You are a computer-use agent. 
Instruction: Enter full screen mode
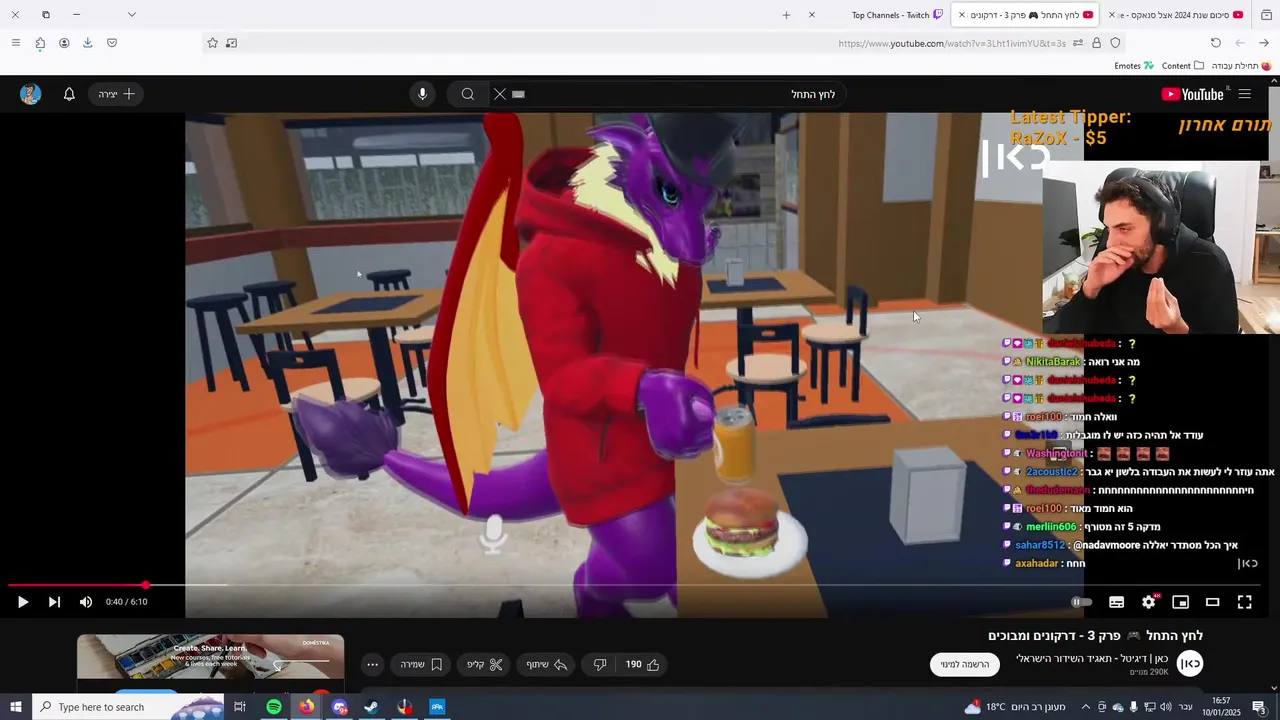1244,602
